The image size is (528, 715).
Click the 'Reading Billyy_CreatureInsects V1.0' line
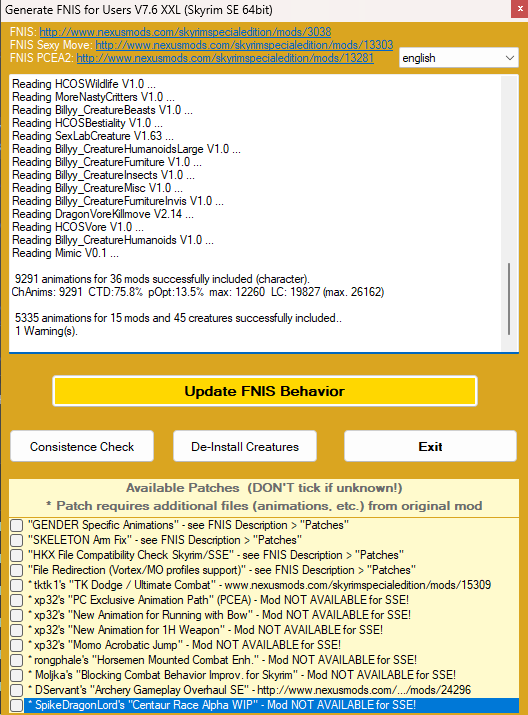[x=104, y=175]
